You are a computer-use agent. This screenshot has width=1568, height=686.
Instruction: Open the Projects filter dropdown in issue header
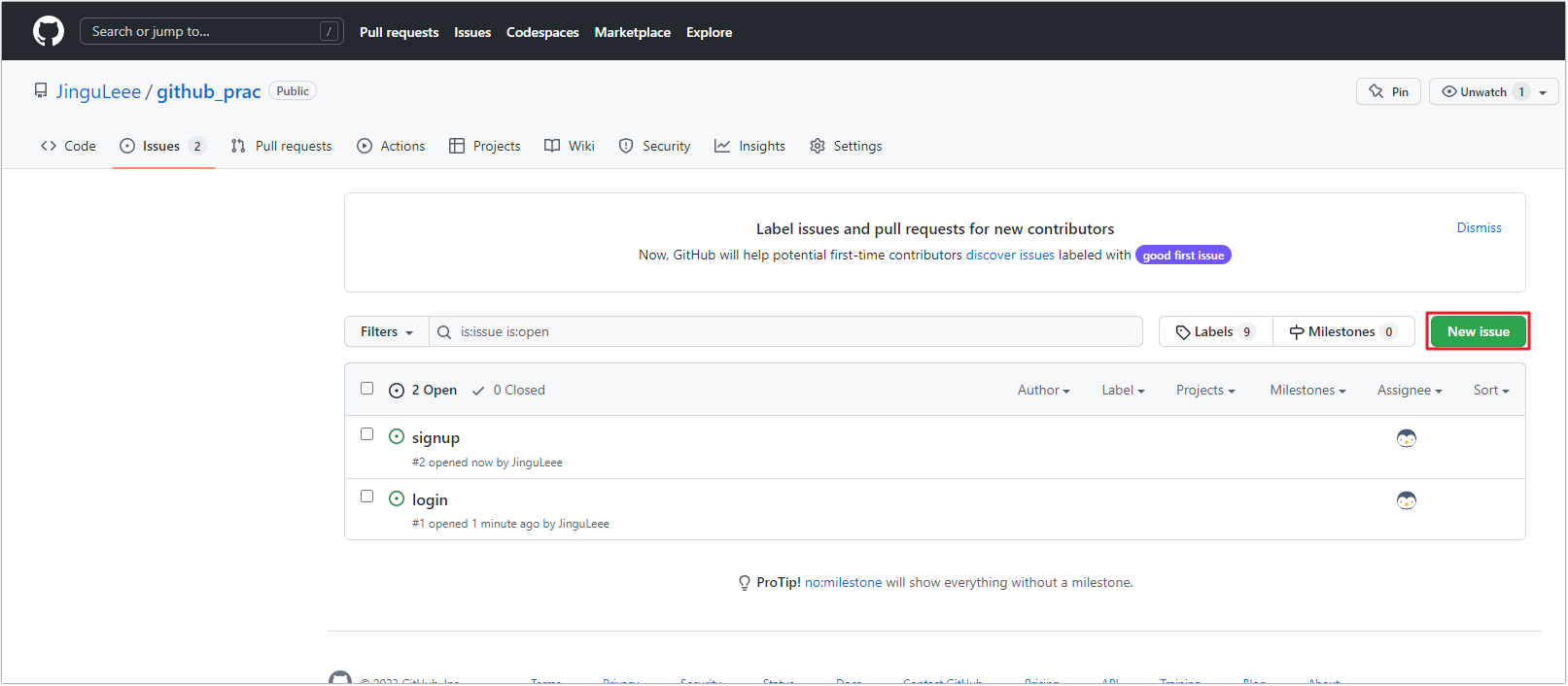(x=1205, y=390)
